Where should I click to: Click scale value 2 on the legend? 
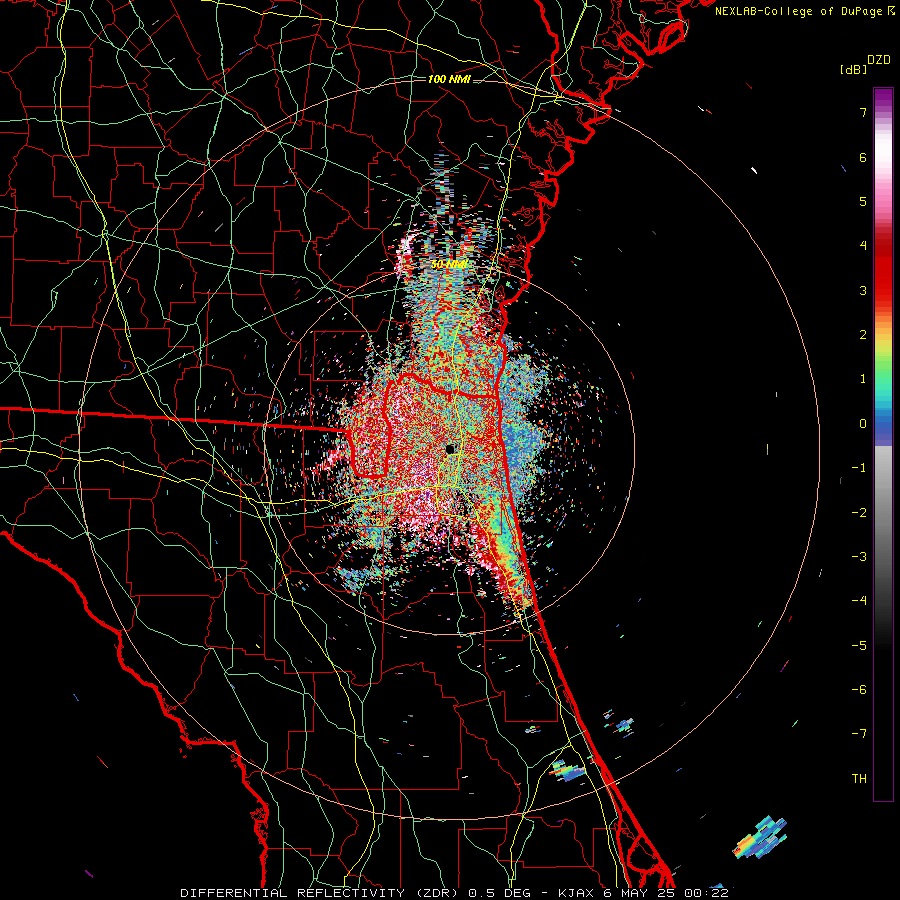pyautogui.click(x=863, y=335)
